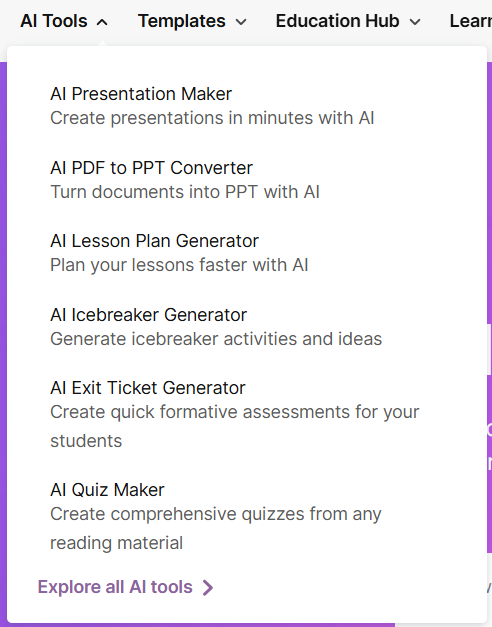Click 'Plan your lessons faster with AI' text
This screenshot has width=492, height=627.
[x=179, y=265]
